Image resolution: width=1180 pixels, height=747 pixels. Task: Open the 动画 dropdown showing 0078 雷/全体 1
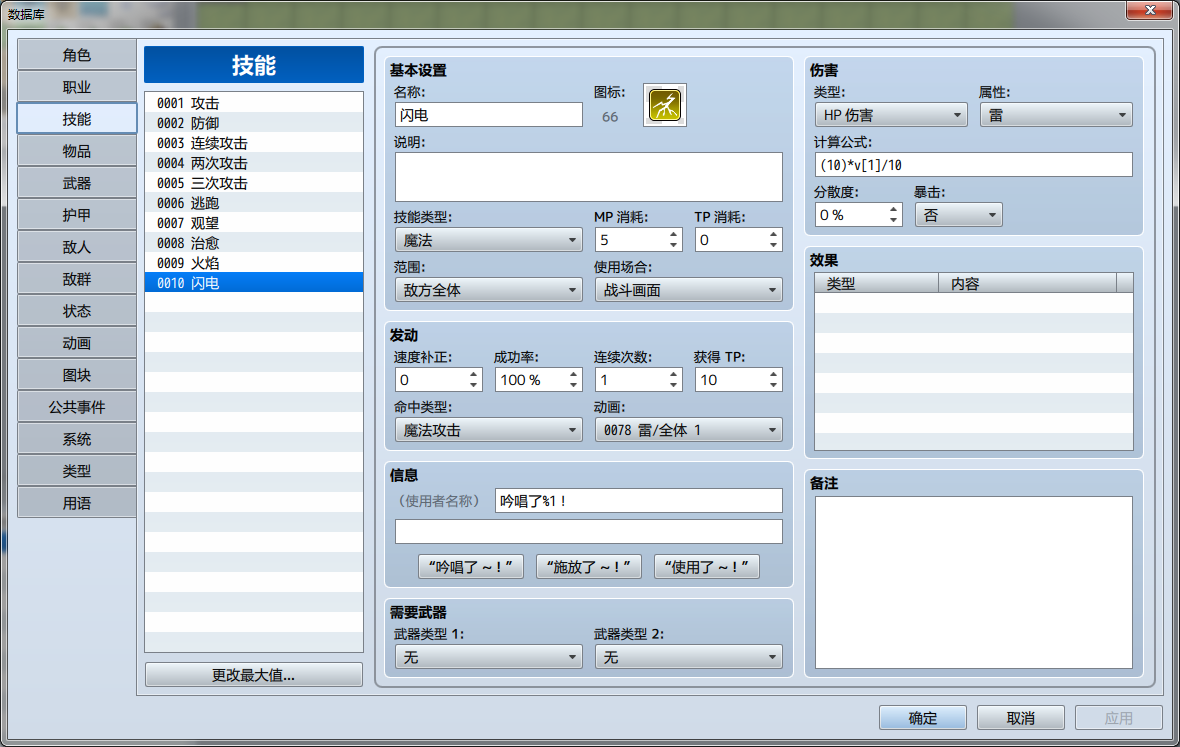tap(689, 430)
